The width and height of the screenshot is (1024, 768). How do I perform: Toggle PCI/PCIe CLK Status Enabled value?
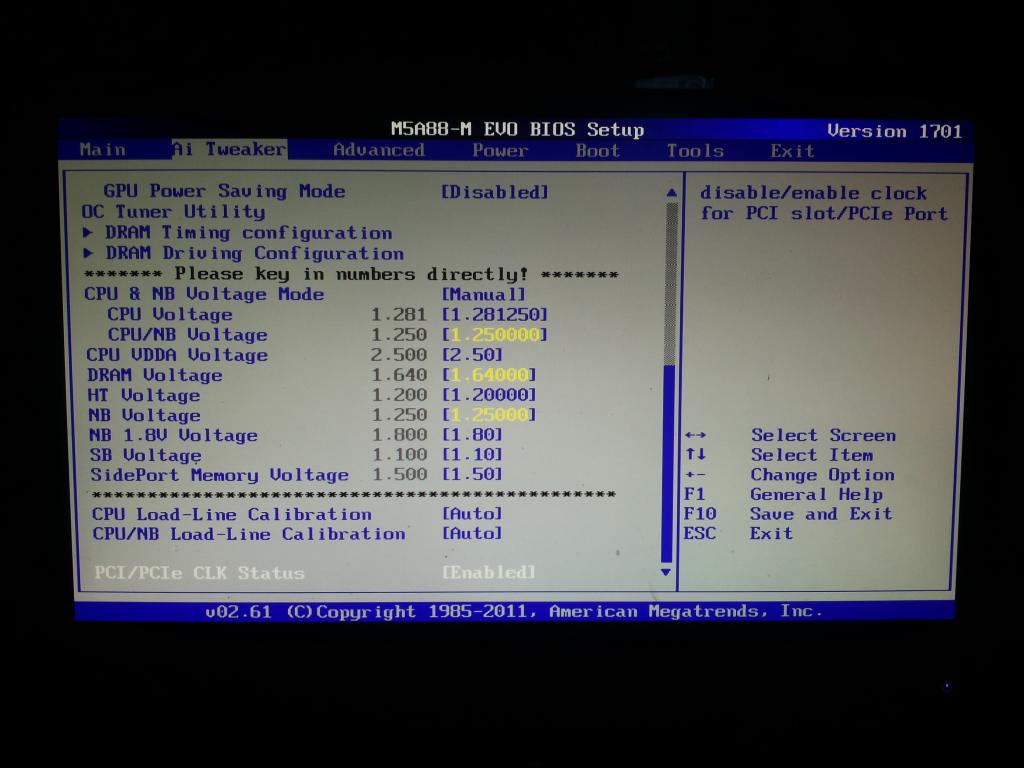(489, 572)
